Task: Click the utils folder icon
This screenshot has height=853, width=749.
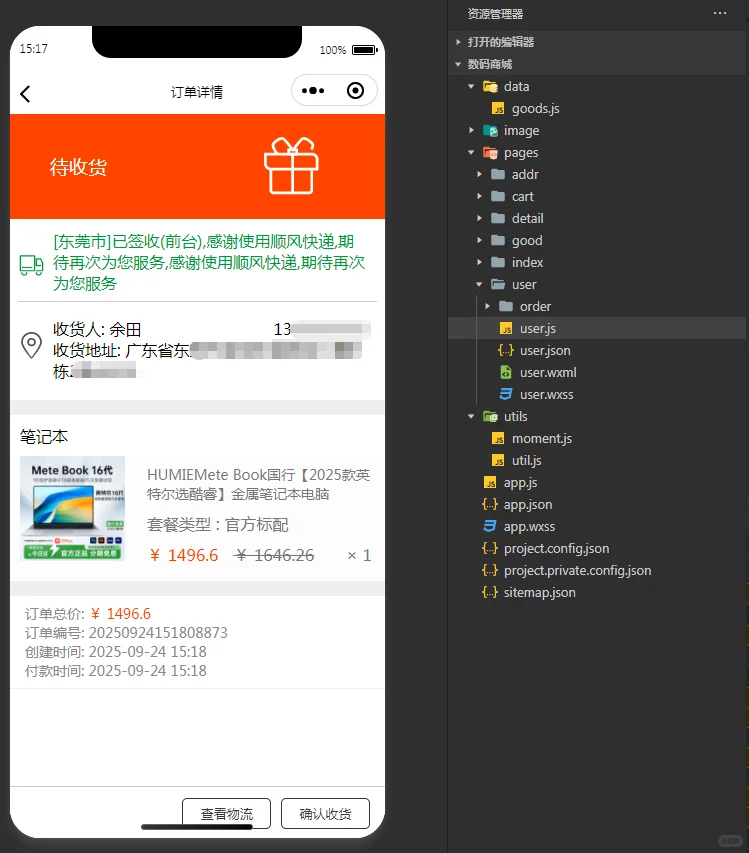Action: (x=490, y=416)
